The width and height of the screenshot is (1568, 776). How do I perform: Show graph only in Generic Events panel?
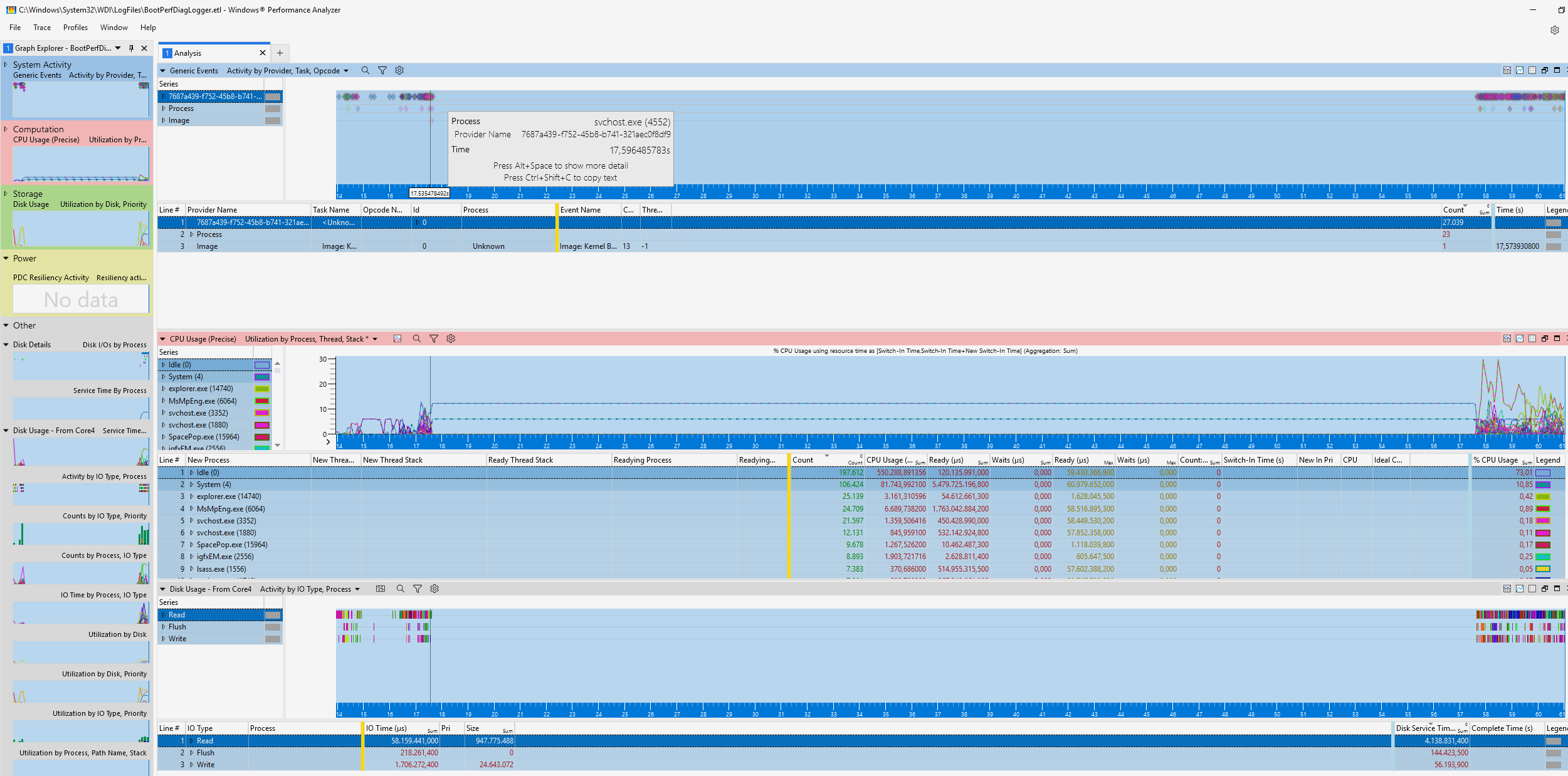point(1520,71)
